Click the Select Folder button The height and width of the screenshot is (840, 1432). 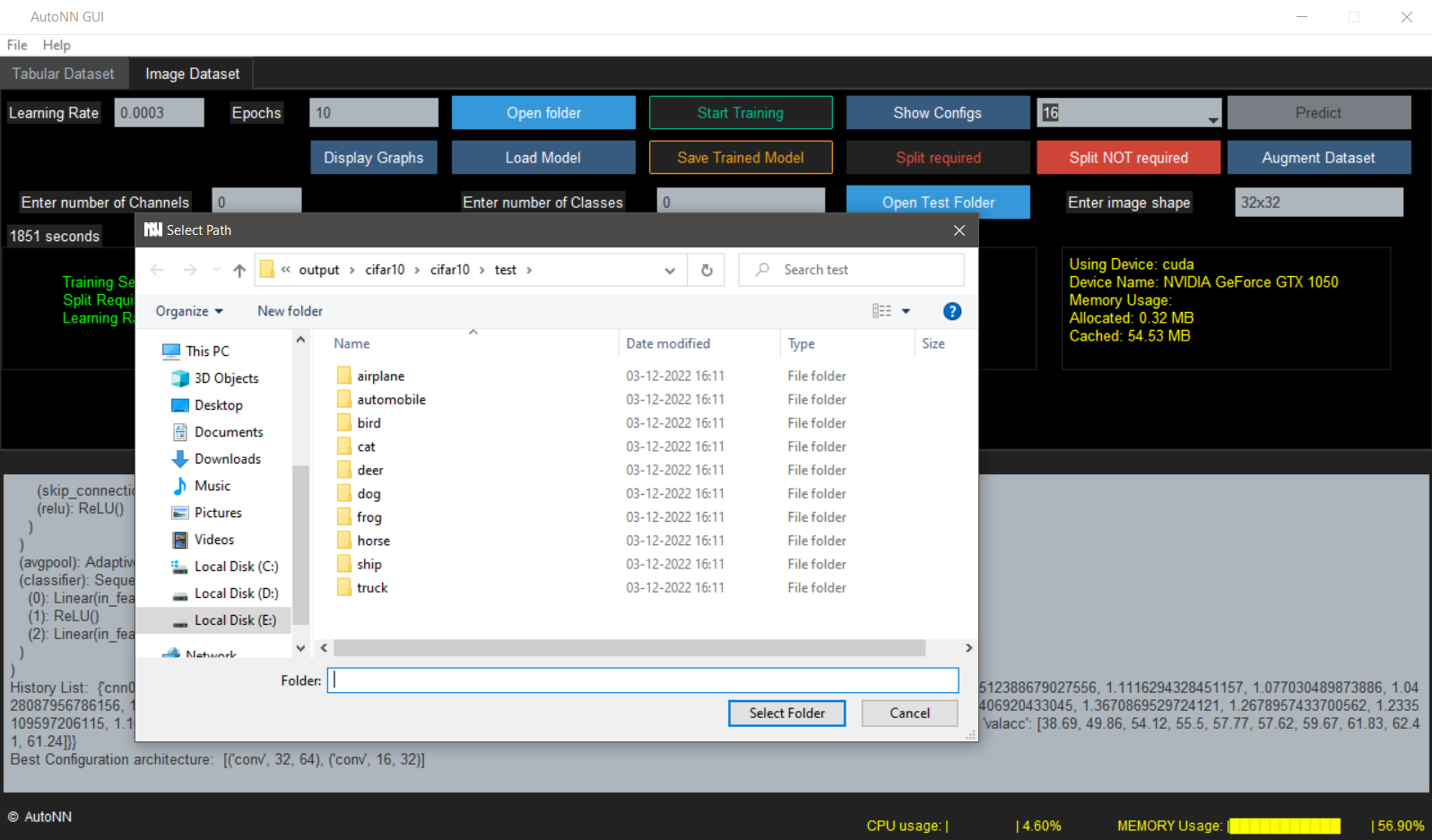[x=786, y=714]
